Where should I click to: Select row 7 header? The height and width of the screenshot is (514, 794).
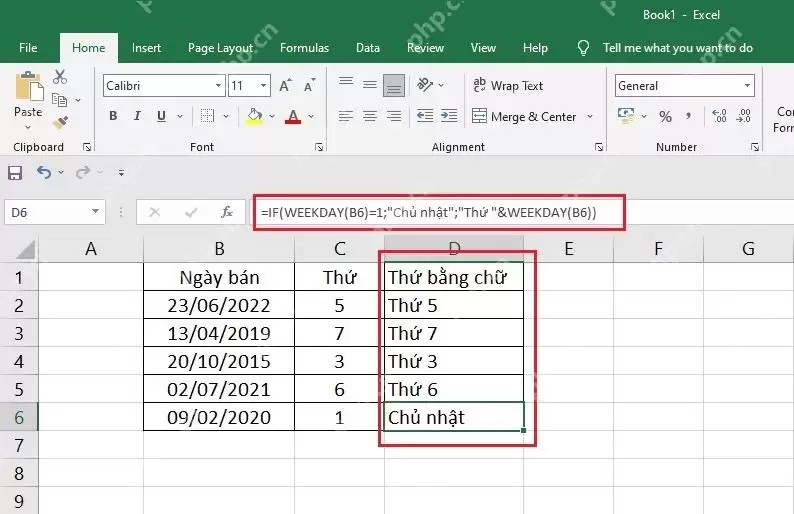[19, 445]
